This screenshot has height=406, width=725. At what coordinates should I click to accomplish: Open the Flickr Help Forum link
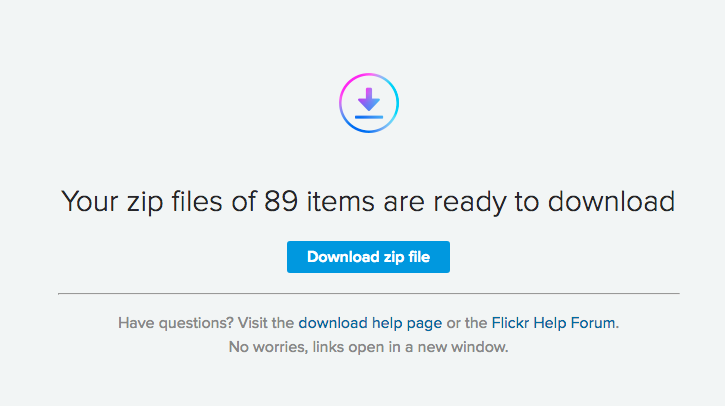coord(553,323)
